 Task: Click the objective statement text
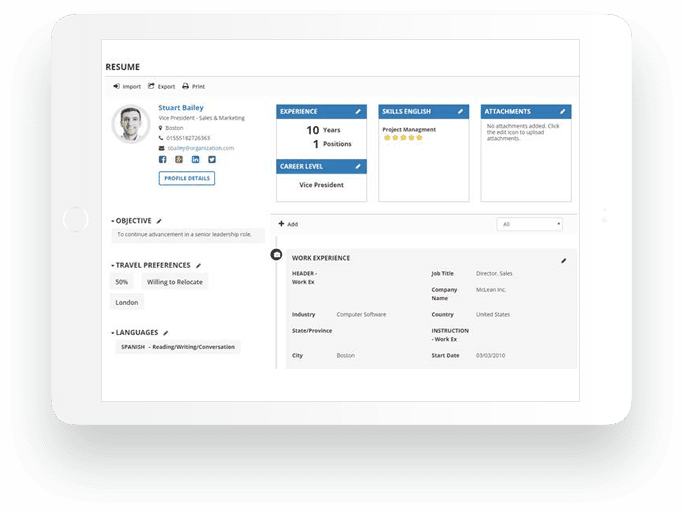[184, 234]
